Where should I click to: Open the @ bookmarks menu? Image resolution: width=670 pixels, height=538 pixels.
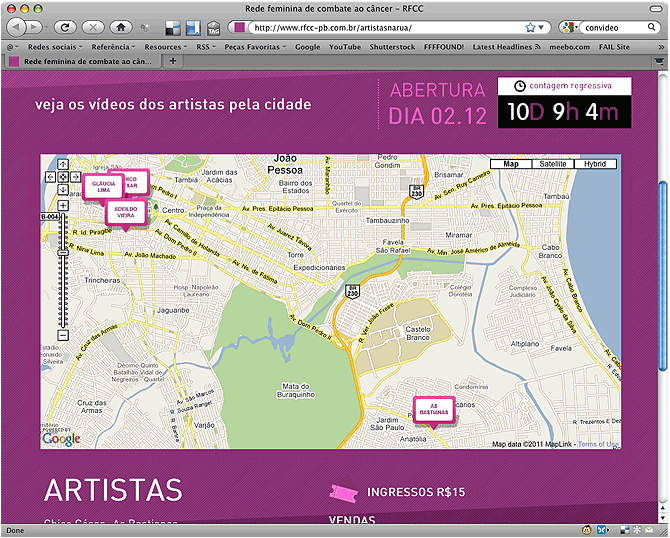(x=12, y=47)
